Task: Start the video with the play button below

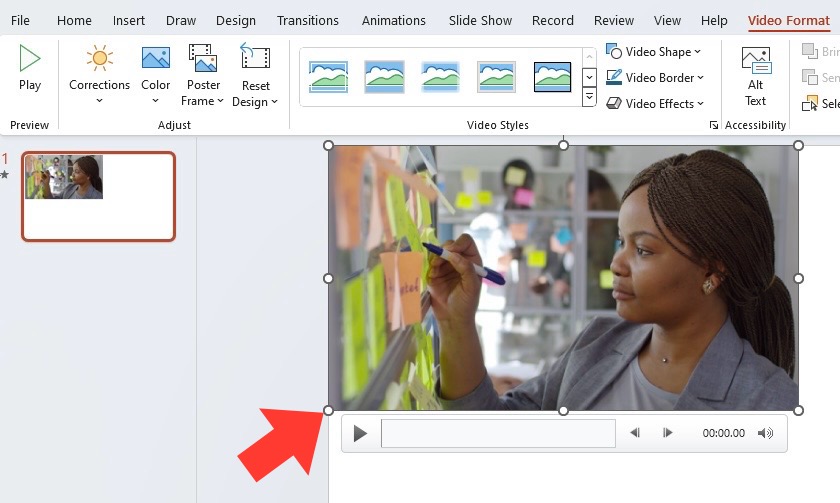Action: (360, 433)
